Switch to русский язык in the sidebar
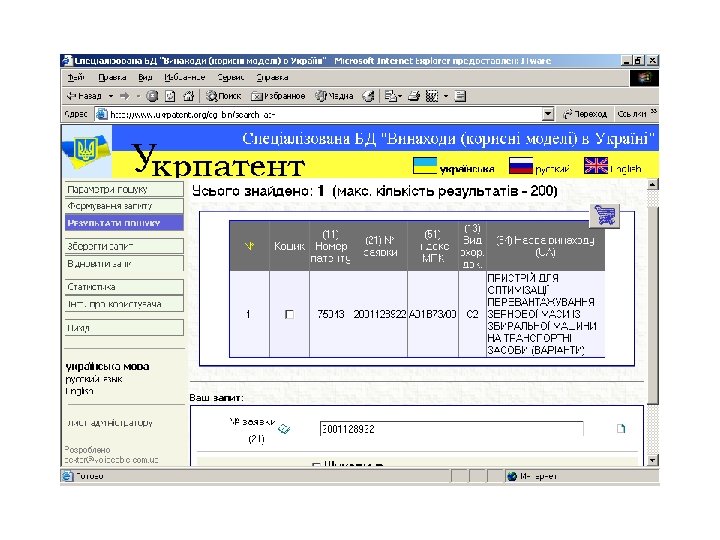720x540 pixels. coord(94,379)
